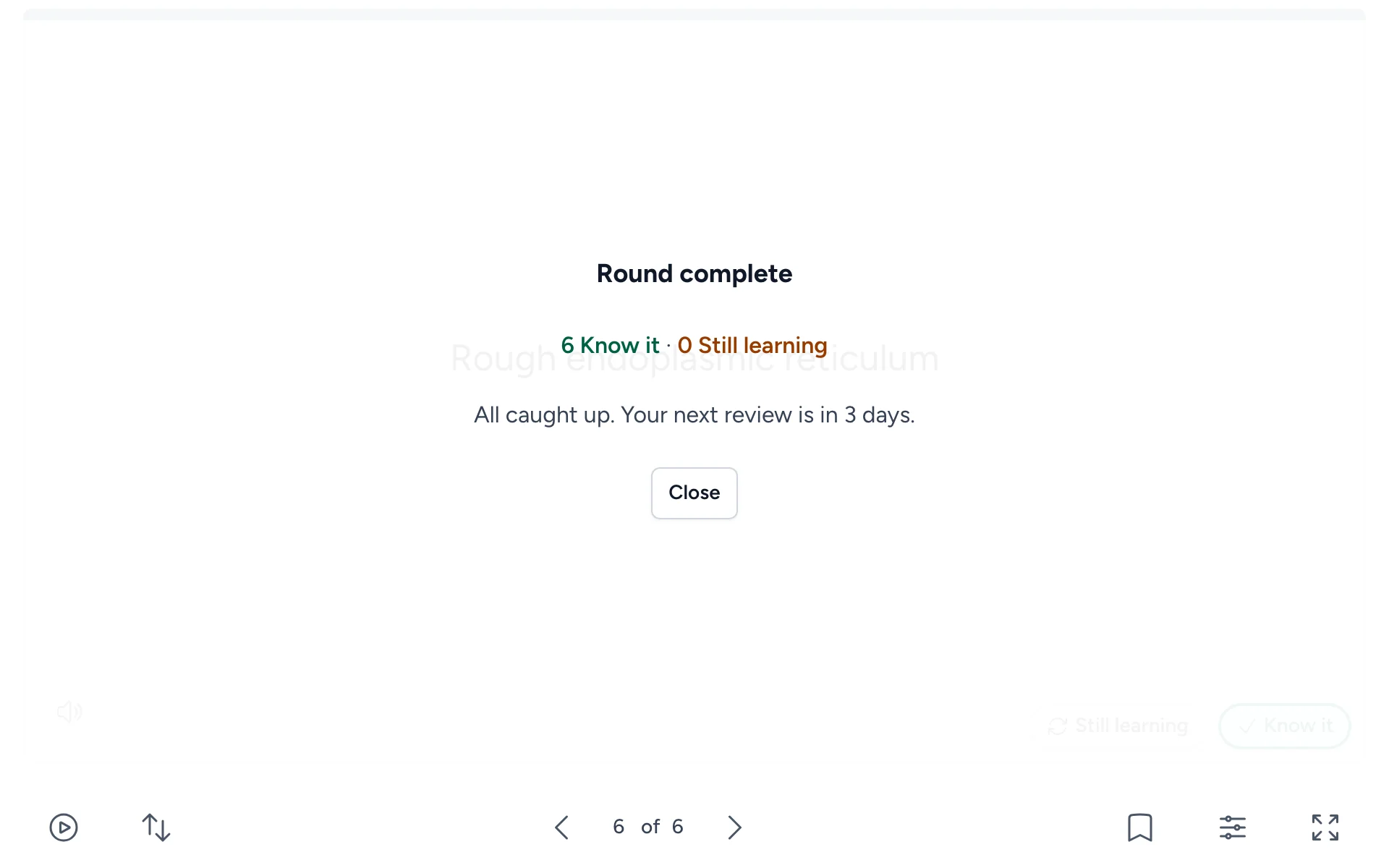
Task: Select the green 6 Know it count
Action: (610, 346)
